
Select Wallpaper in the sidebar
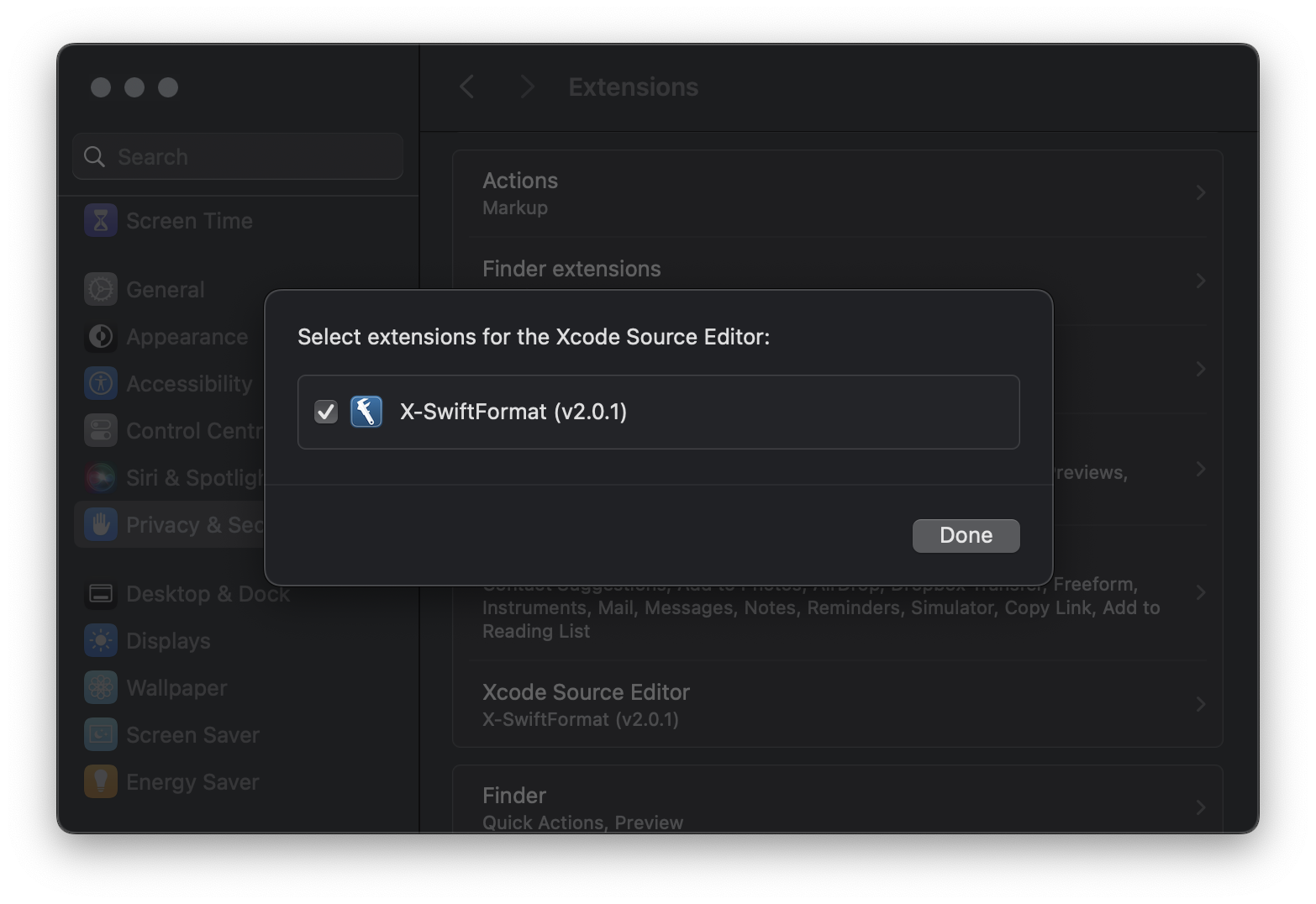[176, 688]
